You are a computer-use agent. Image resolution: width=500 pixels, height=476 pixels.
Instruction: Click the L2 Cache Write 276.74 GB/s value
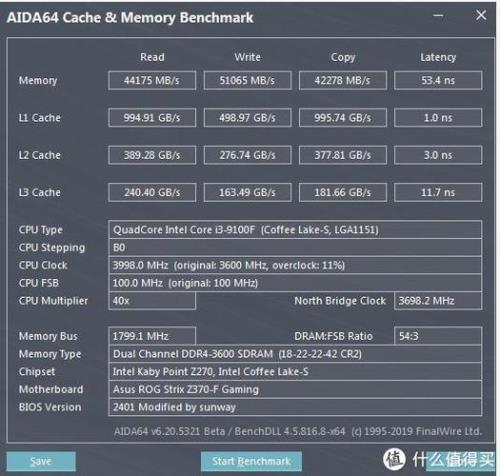pos(247,155)
